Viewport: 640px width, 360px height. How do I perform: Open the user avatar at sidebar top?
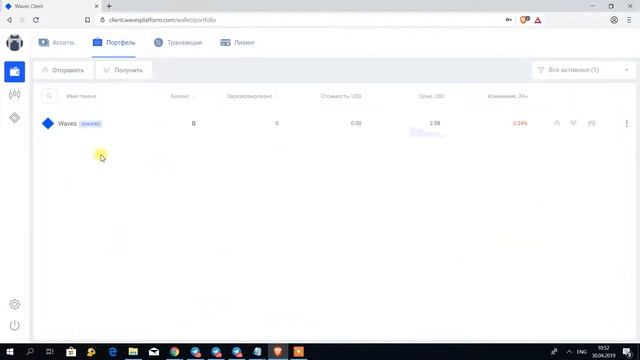point(14,42)
